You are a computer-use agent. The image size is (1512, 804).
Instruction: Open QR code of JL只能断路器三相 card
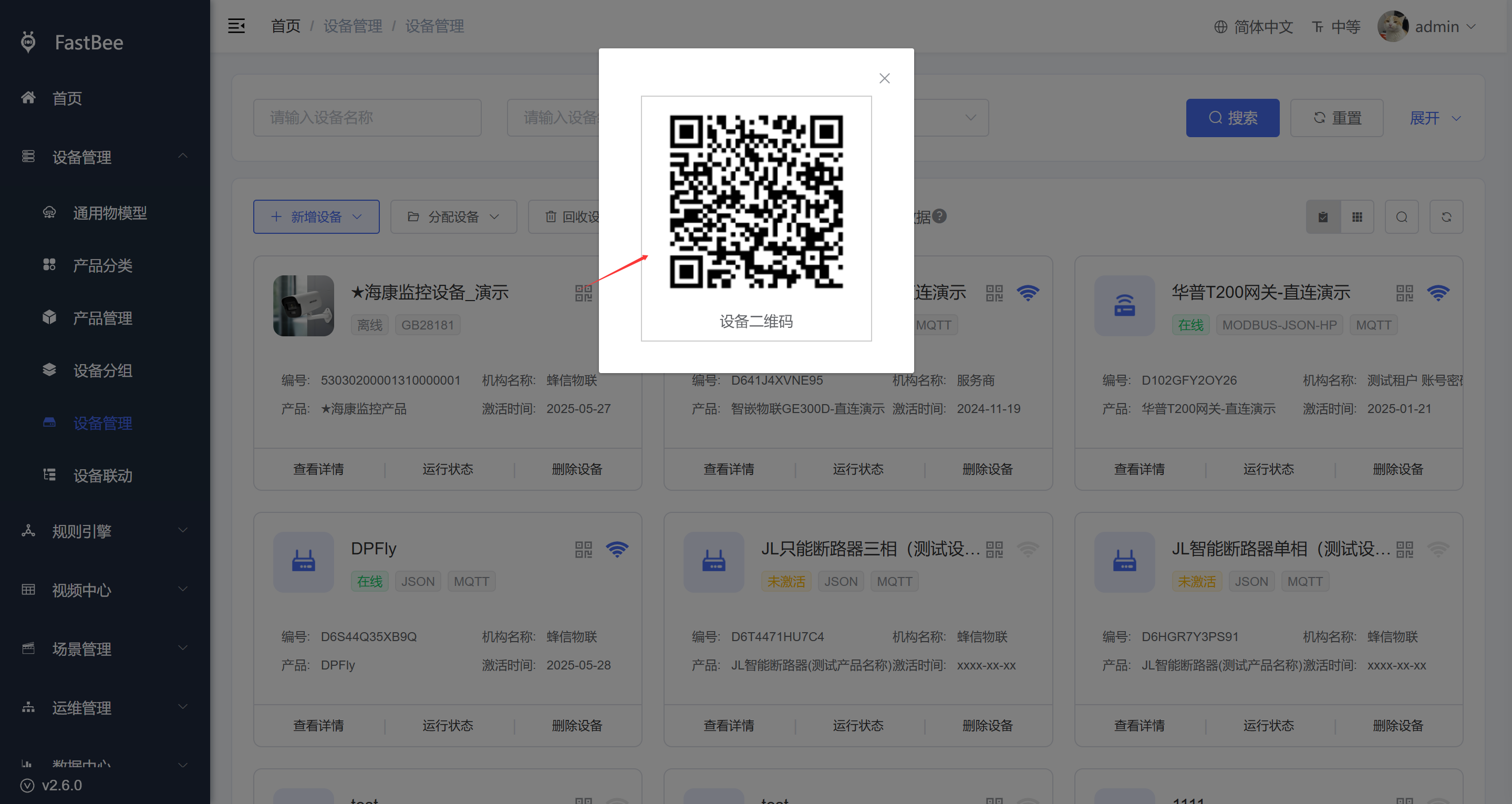[995, 549]
